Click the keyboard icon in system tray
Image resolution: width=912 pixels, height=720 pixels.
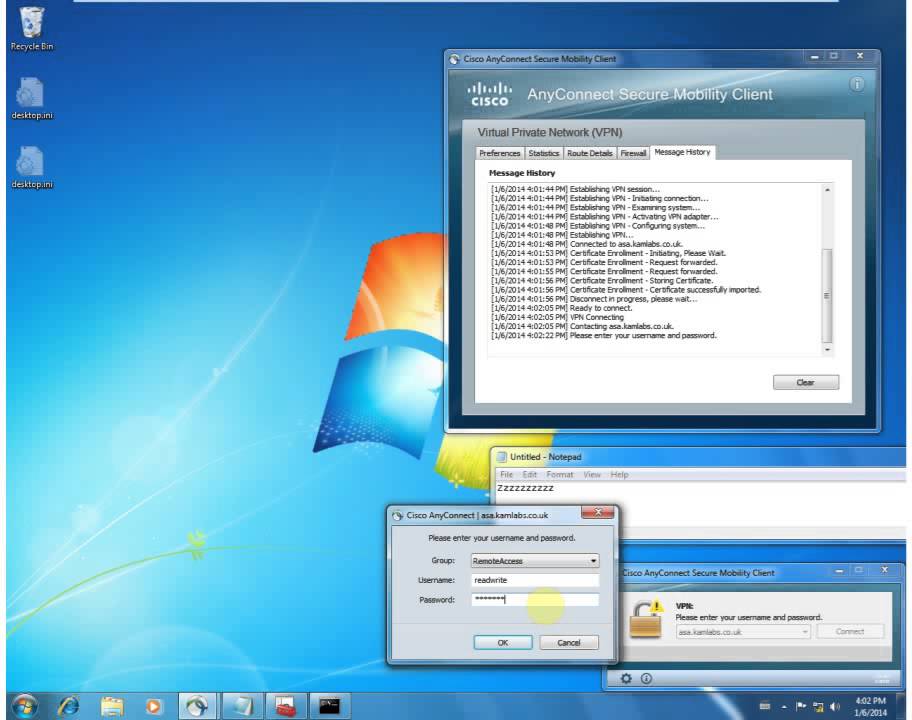765,706
